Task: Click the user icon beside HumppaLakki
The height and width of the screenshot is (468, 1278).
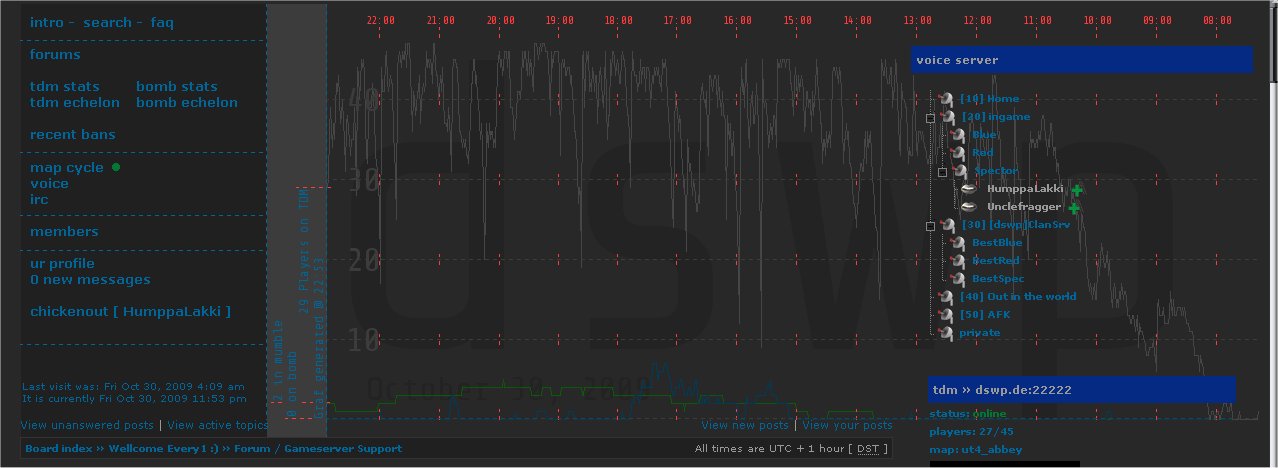Action: pyautogui.click(x=969, y=189)
